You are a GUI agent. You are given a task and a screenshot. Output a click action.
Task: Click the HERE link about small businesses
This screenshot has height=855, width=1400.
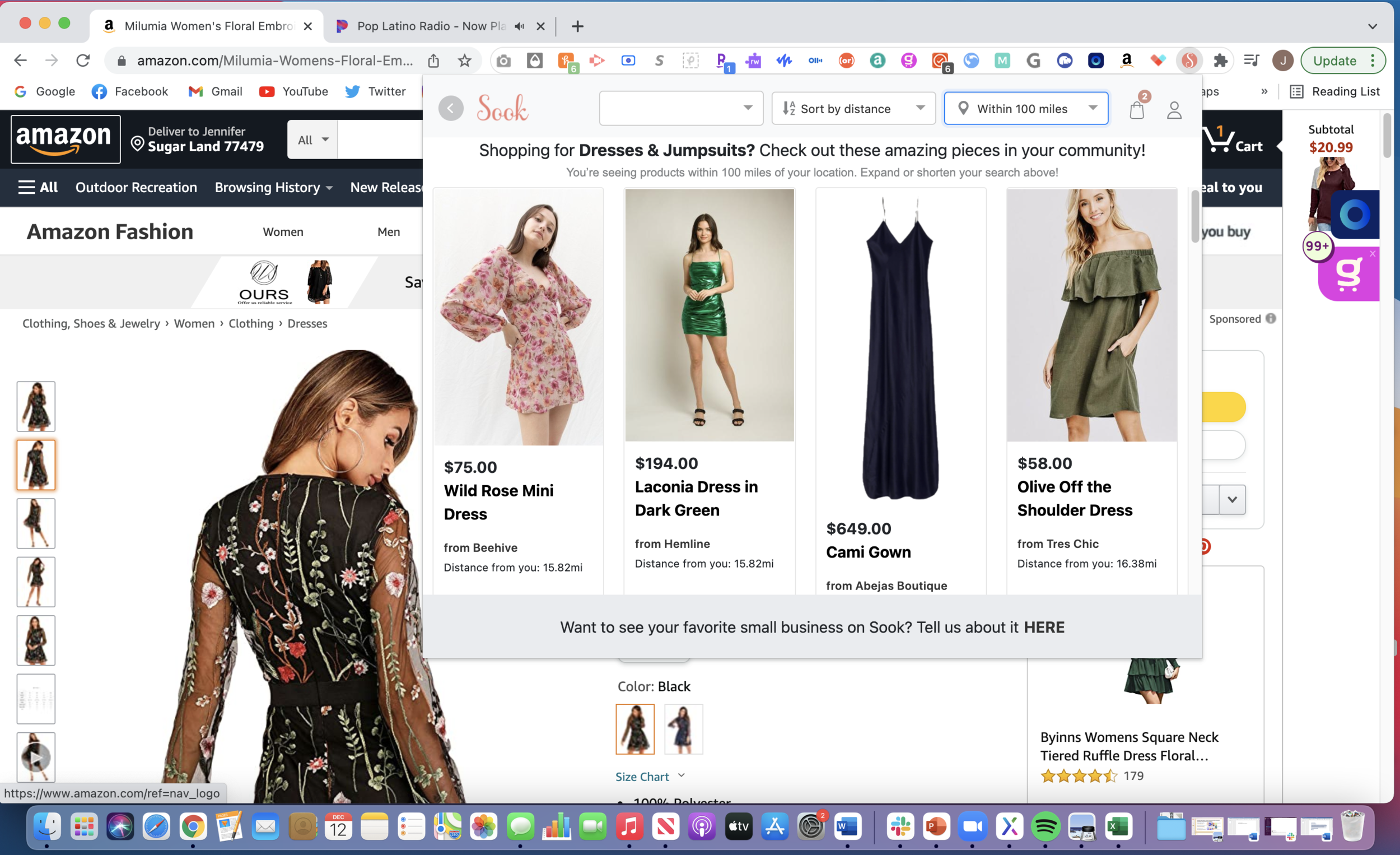[1044, 627]
